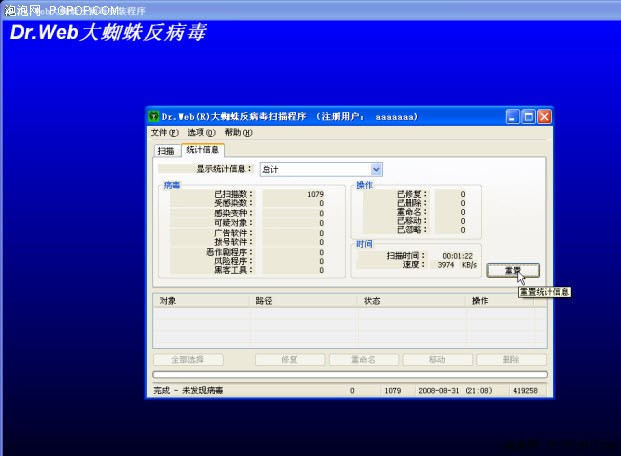
Task: Minimize the Dr.Web scanner window
Action: (512, 117)
